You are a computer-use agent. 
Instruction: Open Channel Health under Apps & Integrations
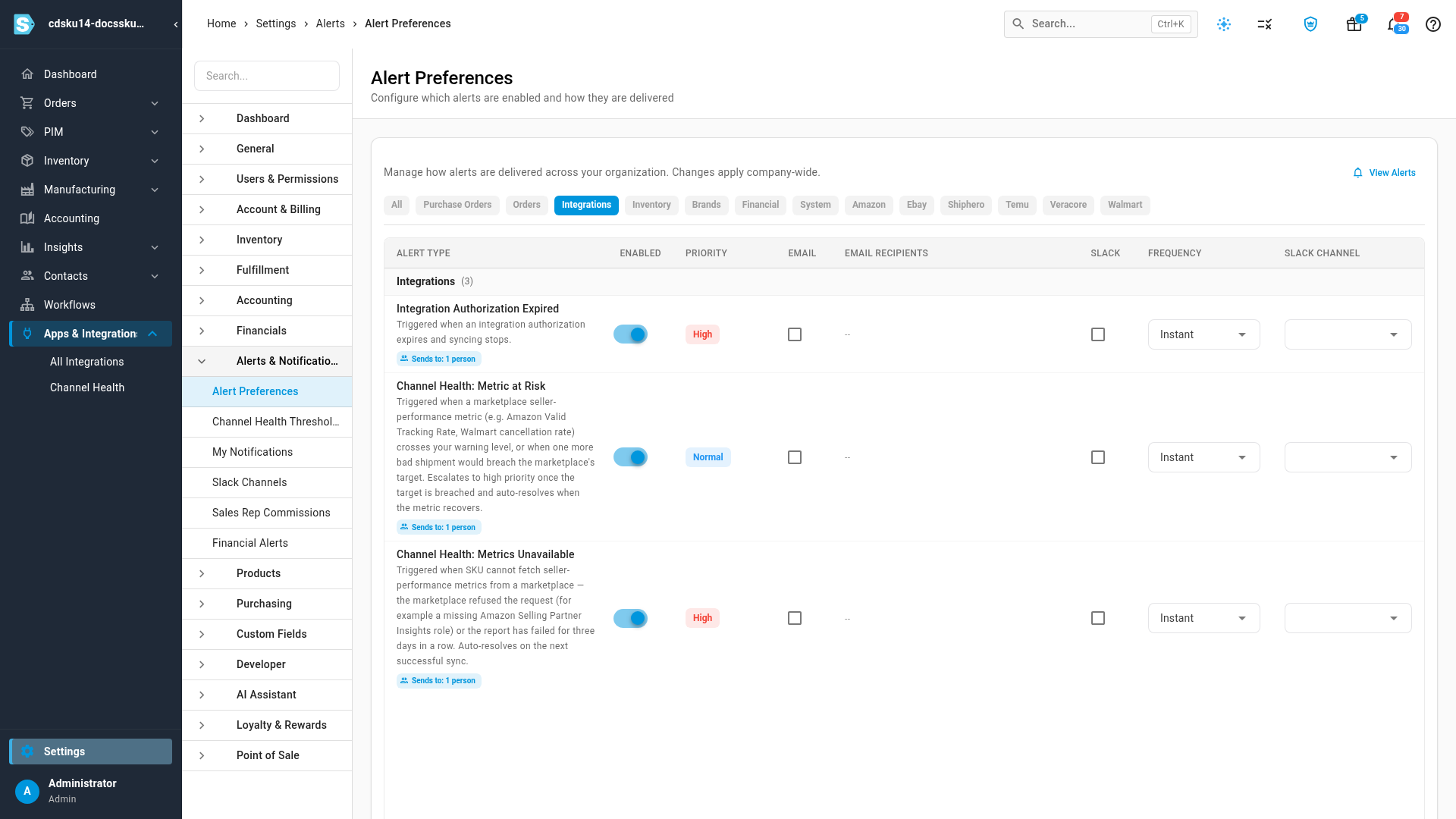click(87, 388)
